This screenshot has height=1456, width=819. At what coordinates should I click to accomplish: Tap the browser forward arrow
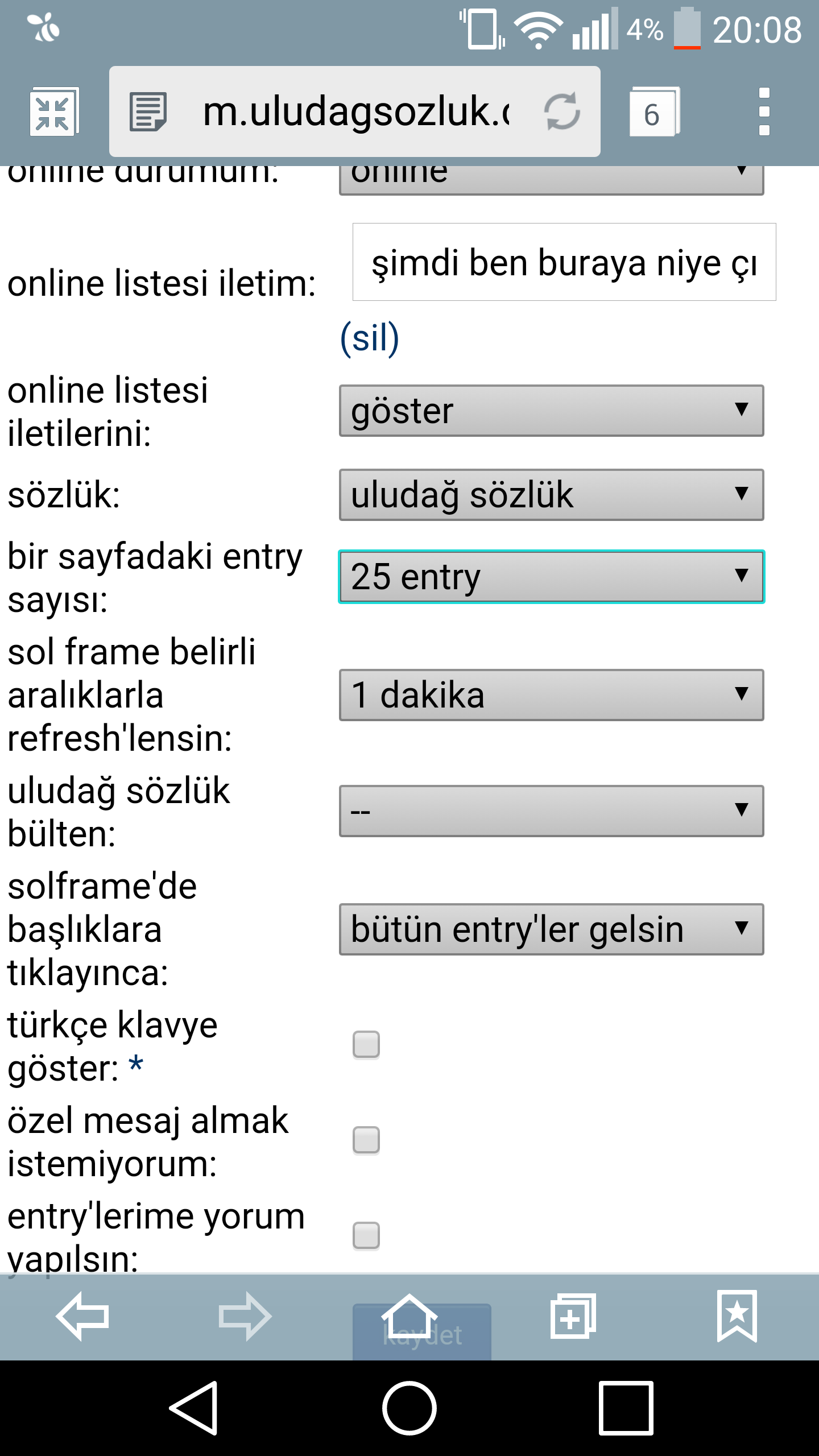click(245, 1316)
